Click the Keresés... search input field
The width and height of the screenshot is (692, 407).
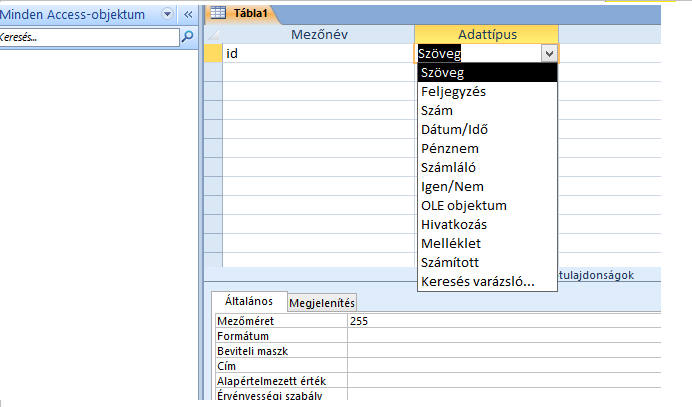coord(88,37)
